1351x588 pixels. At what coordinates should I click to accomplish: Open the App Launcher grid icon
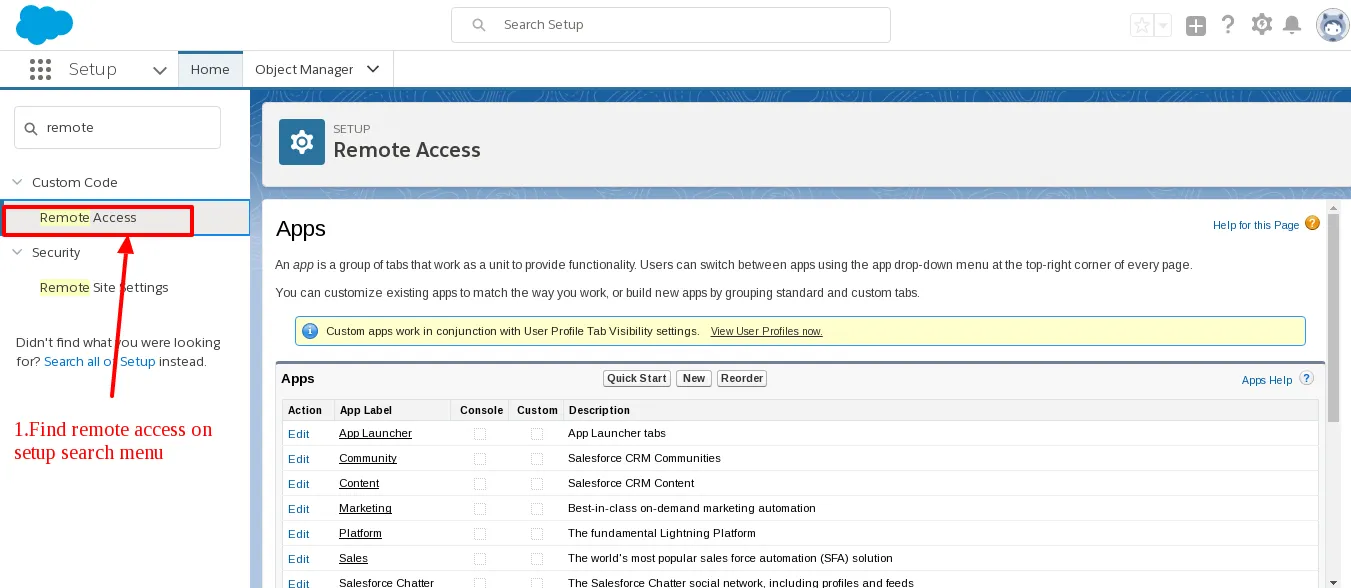tap(40, 69)
